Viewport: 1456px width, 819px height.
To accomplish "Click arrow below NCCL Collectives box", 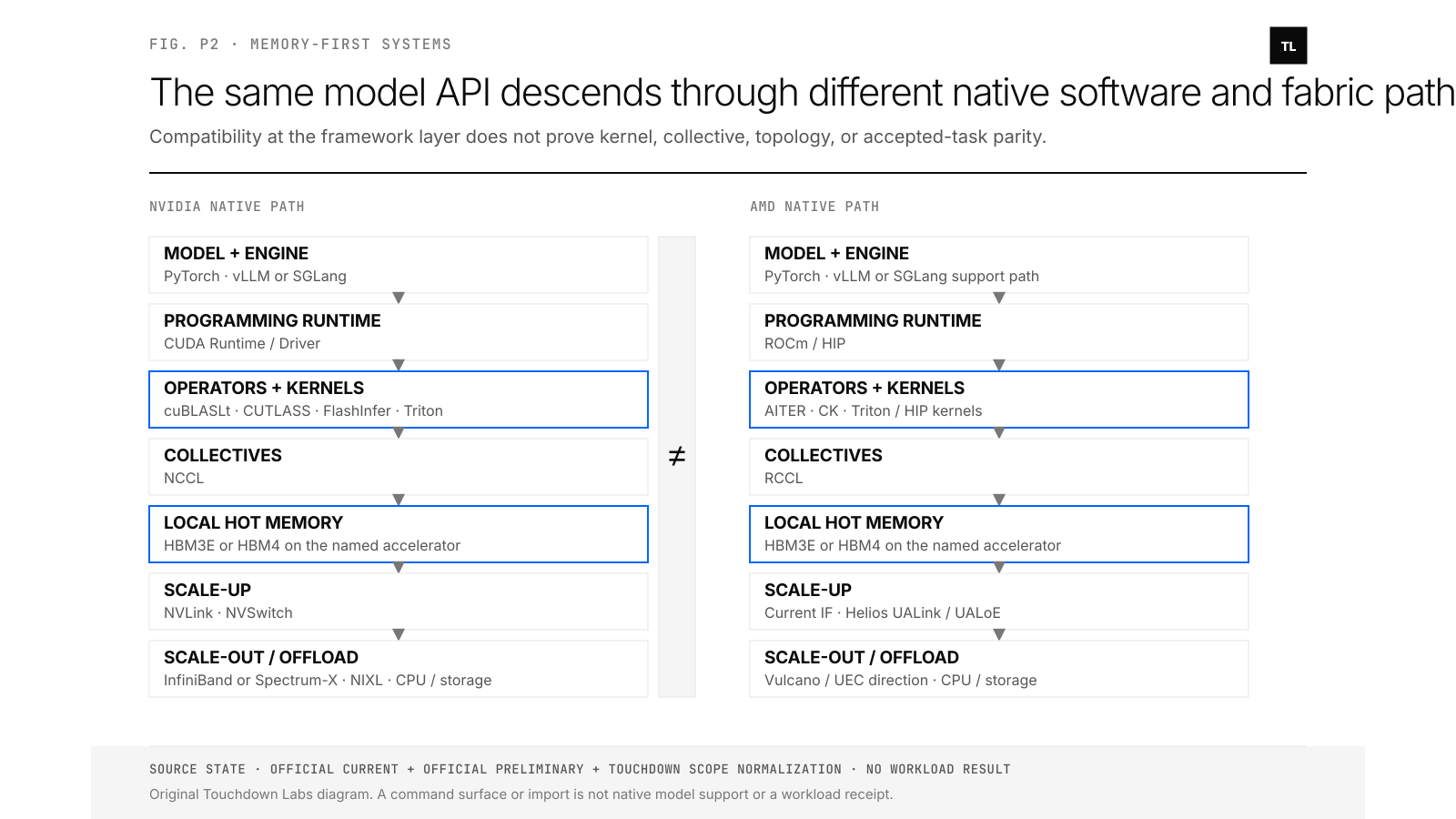I will [399, 500].
